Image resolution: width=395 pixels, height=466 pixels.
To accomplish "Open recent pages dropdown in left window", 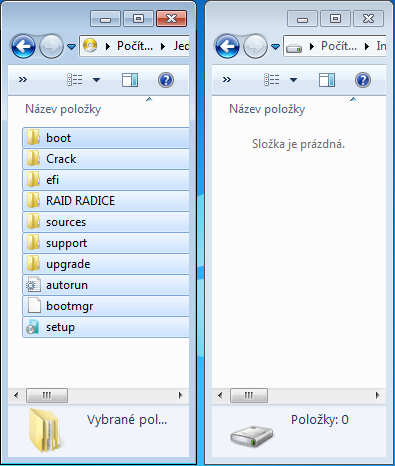I will point(71,47).
